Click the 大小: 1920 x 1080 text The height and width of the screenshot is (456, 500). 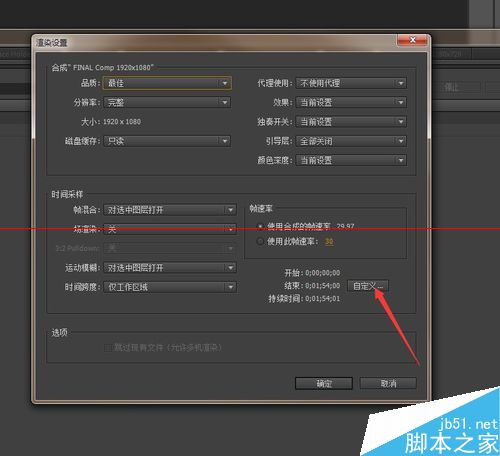tap(111, 122)
